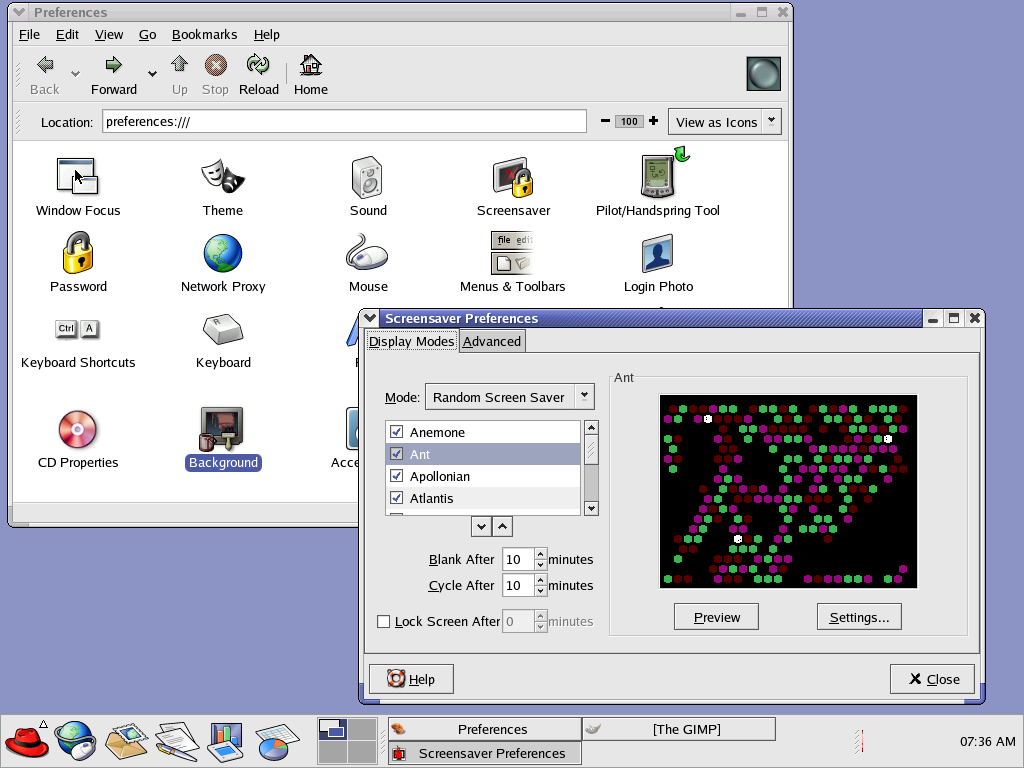Open the Theme preferences icon
Image resolution: width=1024 pixels, height=768 pixels.
[x=223, y=176]
